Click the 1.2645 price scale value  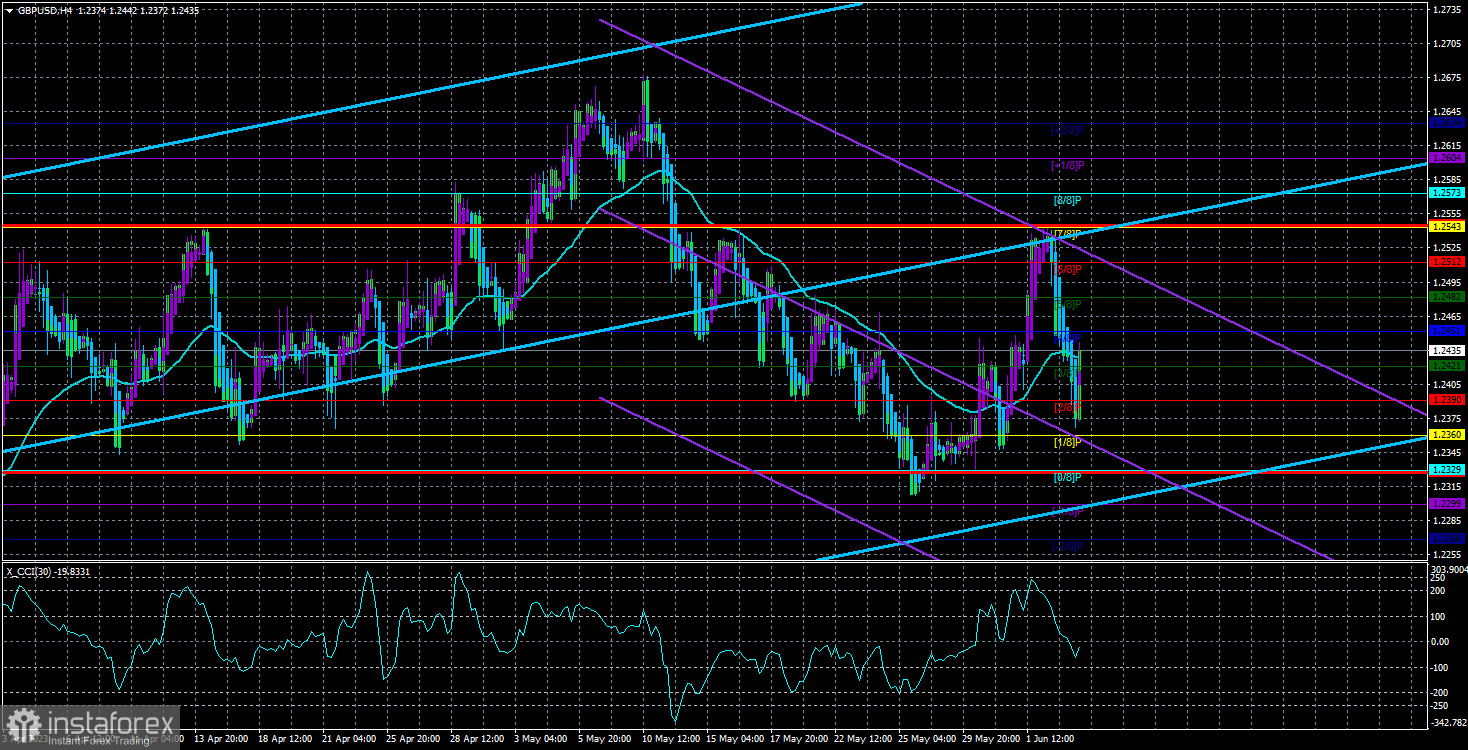[x=1445, y=111]
